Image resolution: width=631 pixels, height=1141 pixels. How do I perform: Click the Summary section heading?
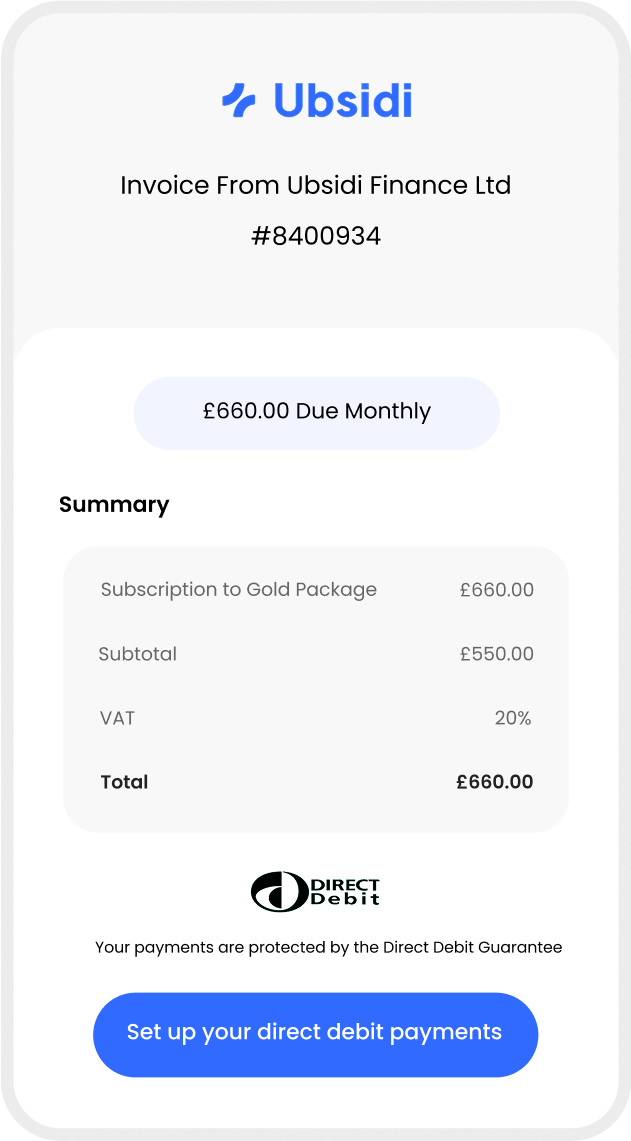114,504
